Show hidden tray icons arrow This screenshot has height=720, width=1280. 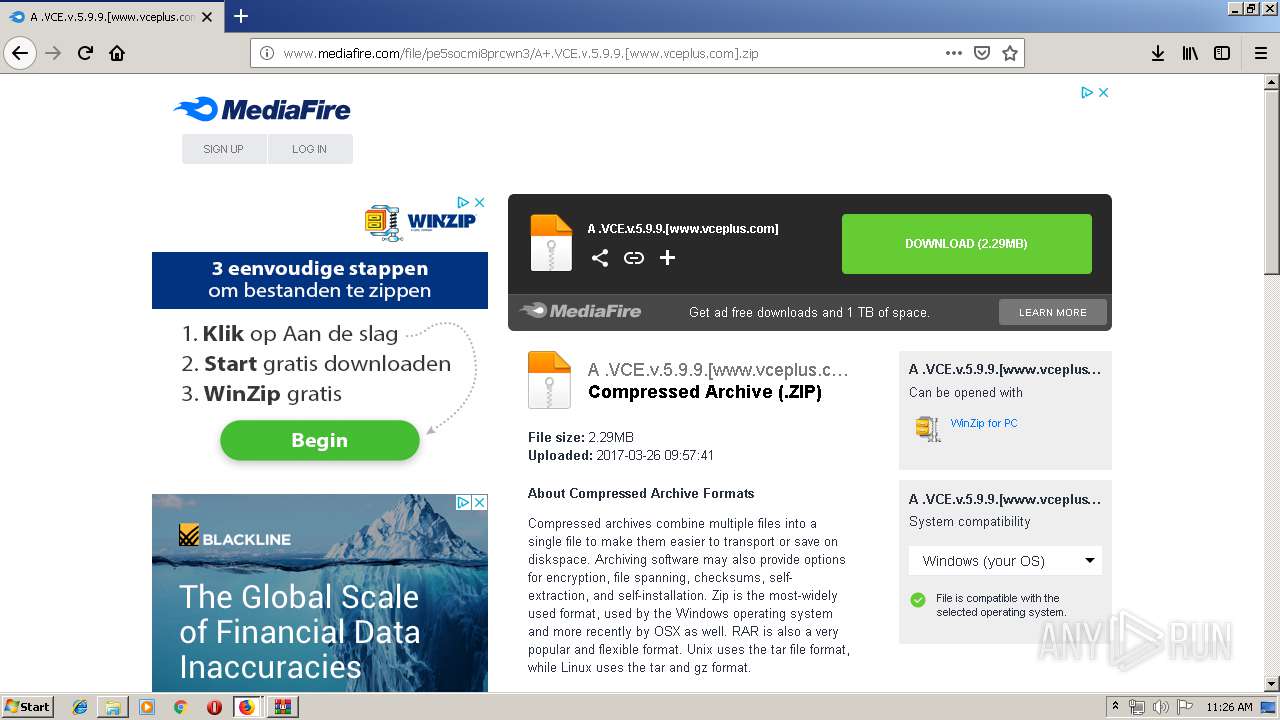pyautogui.click(x=1115, y=707)
